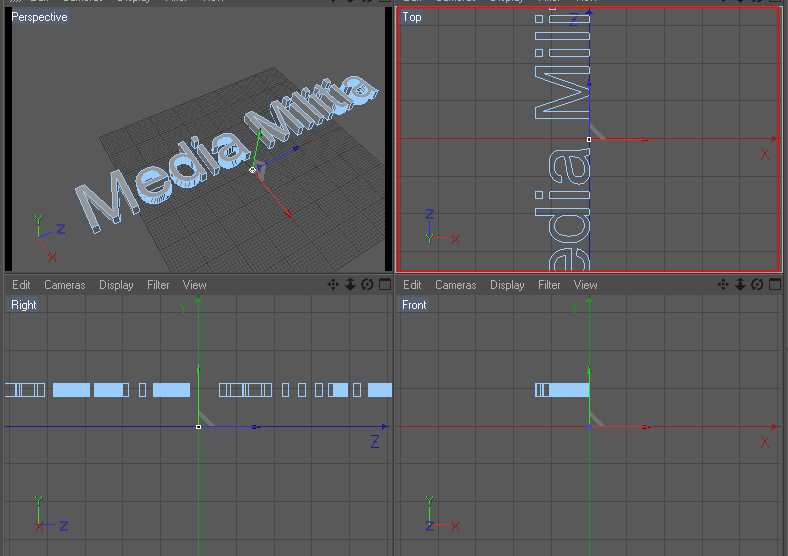788x556 pixels.
Task: Click the red X axis scale handle in Front view
Action: click(x=645, y=427)
